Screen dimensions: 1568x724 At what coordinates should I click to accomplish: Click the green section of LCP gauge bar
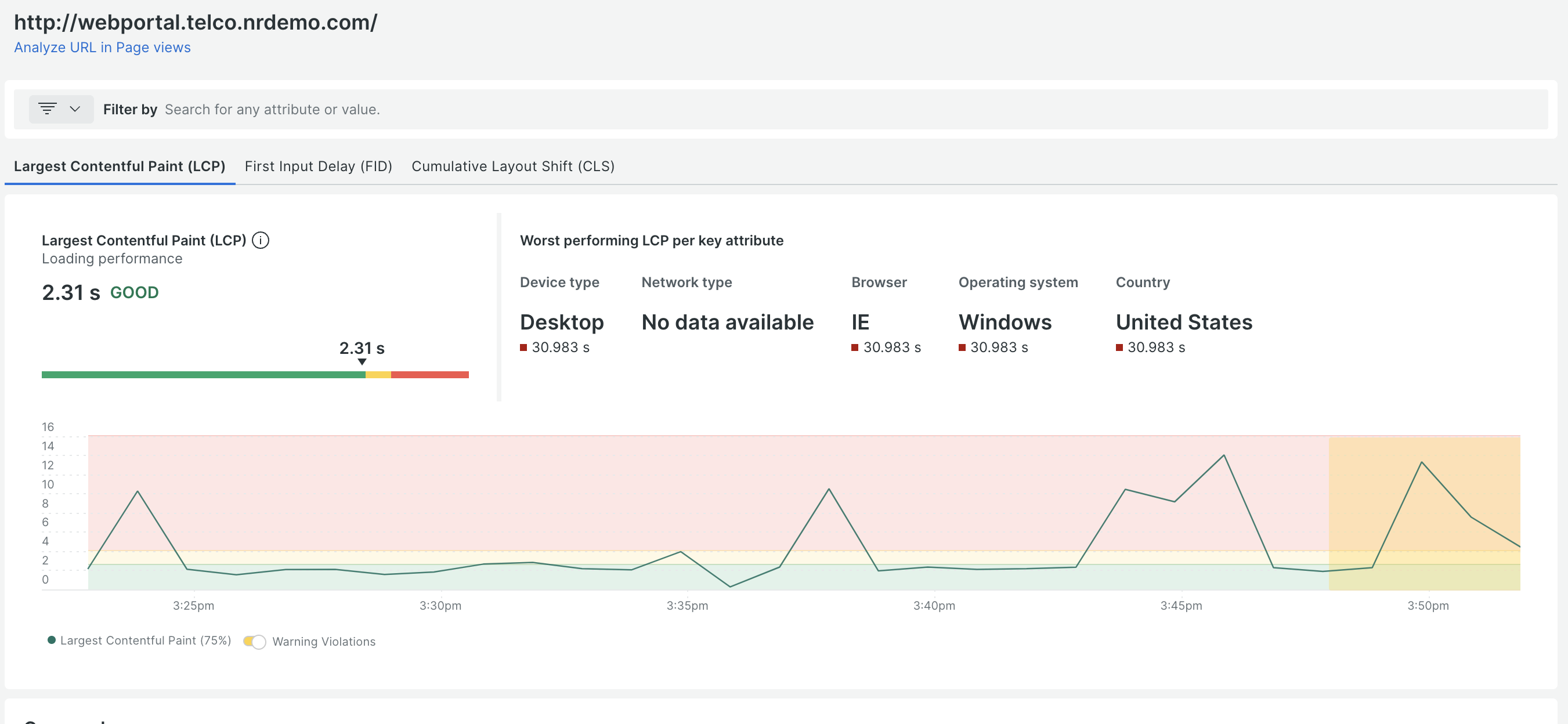pyautogui.click(x=203, y=375)
